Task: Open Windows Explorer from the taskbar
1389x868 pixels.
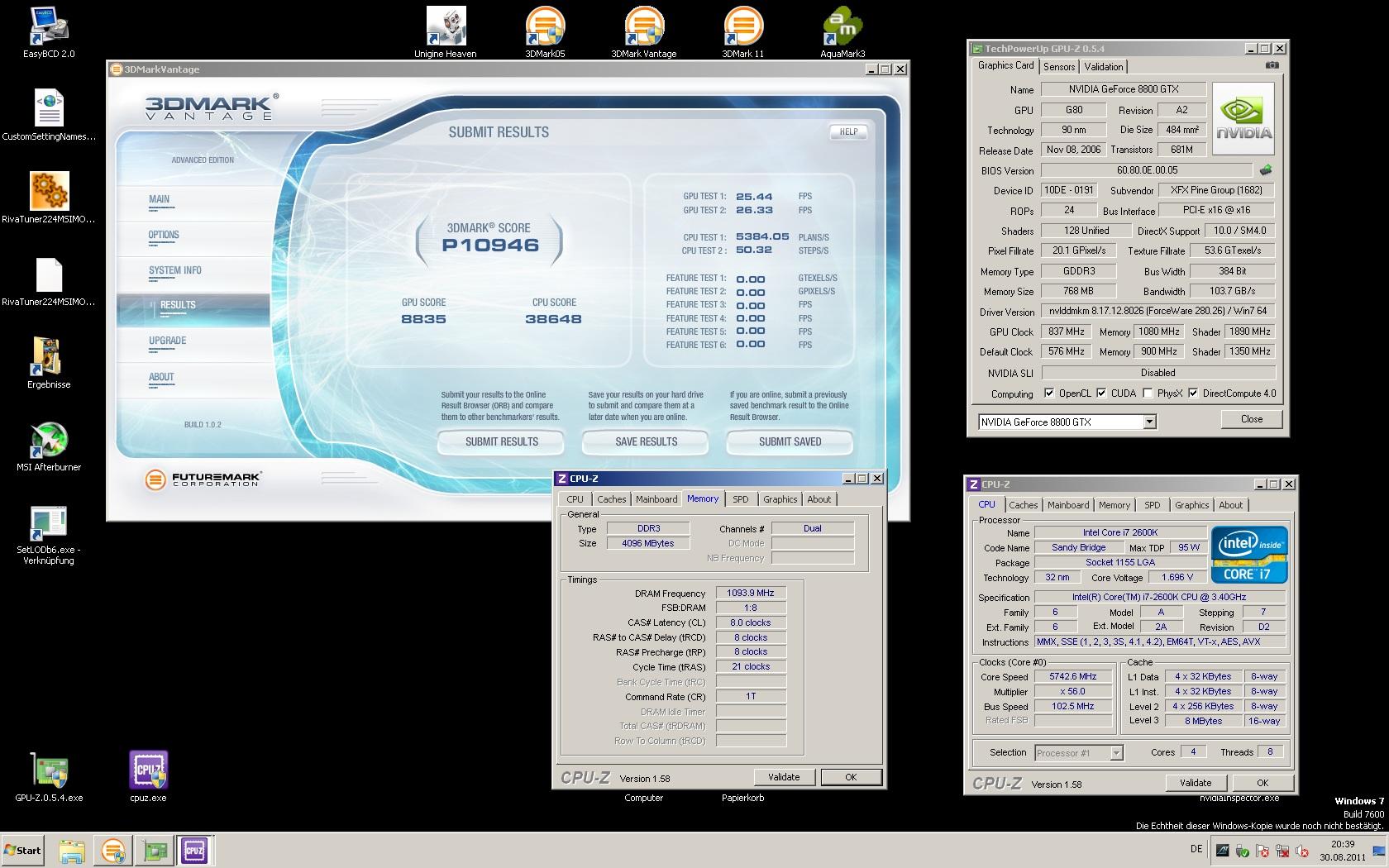Action: (72, 850)
